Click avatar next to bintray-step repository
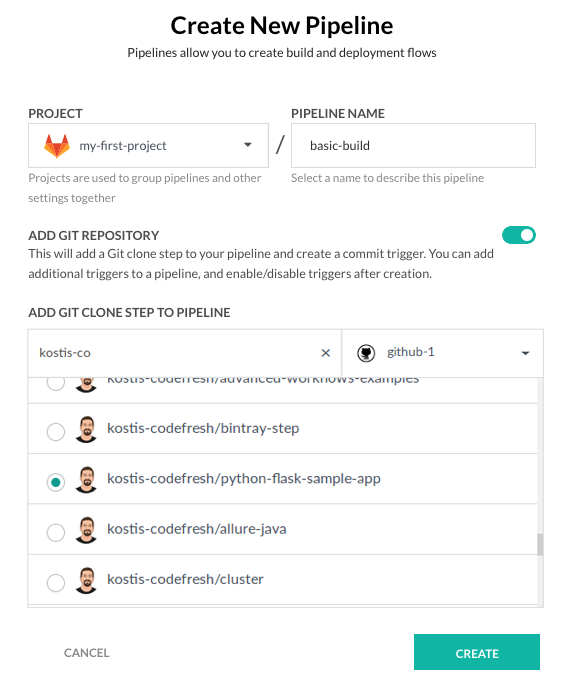The image size is (579, 693). pyautogui.click(x=86, y=429)
